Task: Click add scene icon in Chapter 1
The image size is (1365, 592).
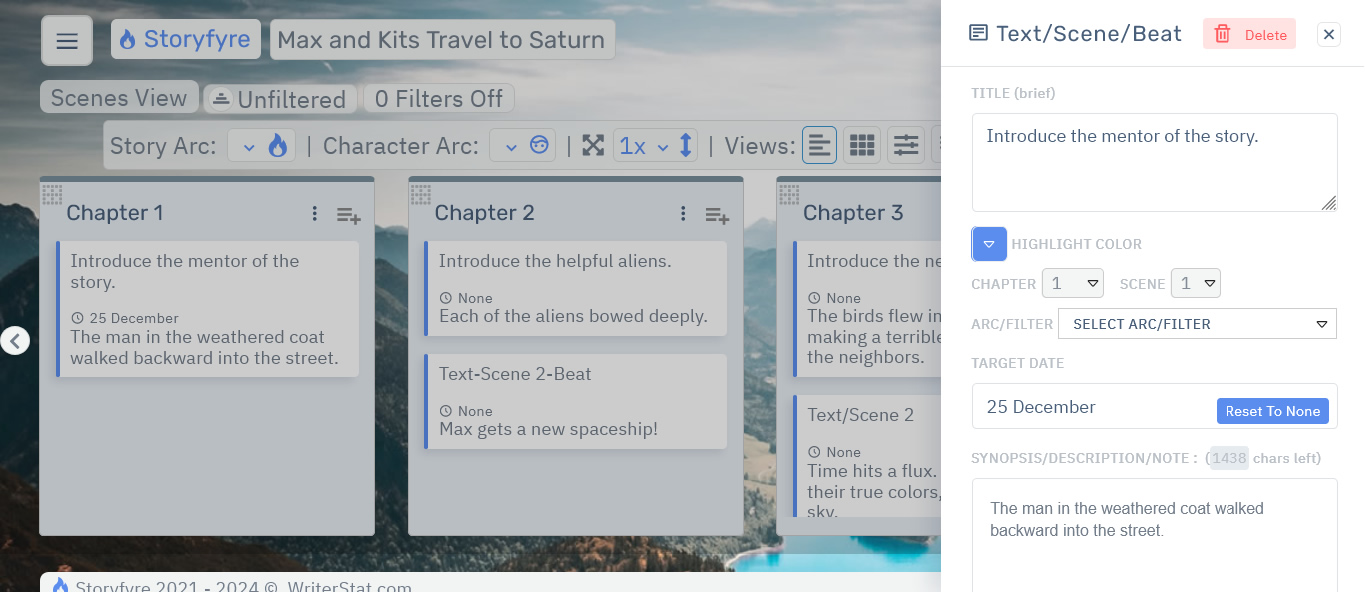Action: (348, 214)
